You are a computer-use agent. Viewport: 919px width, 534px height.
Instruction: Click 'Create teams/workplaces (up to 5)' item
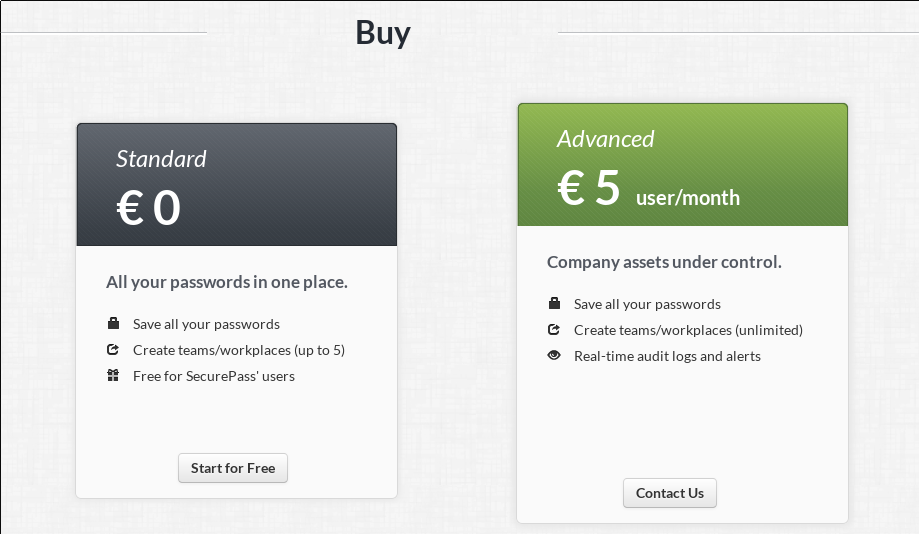point(239,350)
